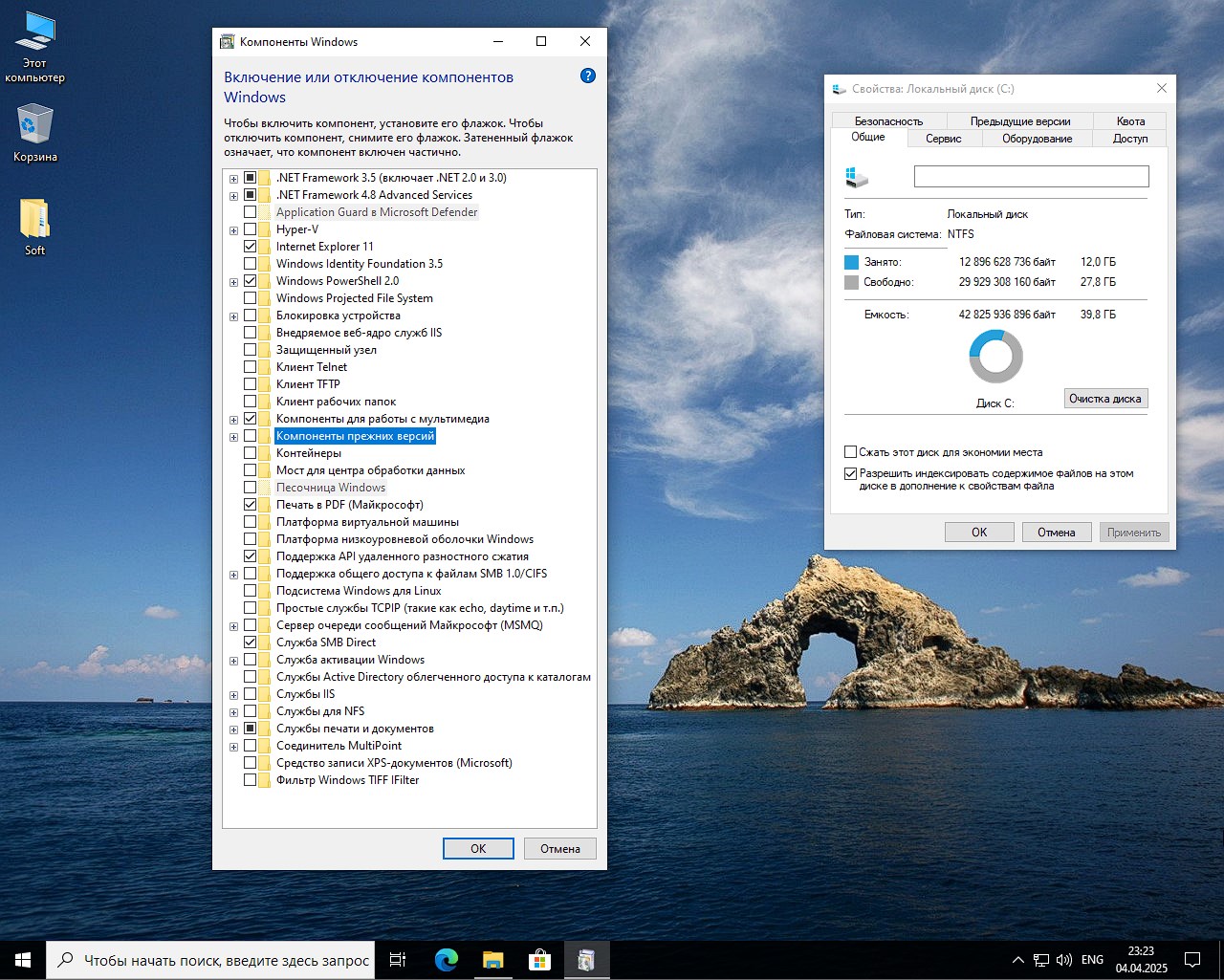
Task: Switch to the Сервис tab
Action: [x=943, y=139]
